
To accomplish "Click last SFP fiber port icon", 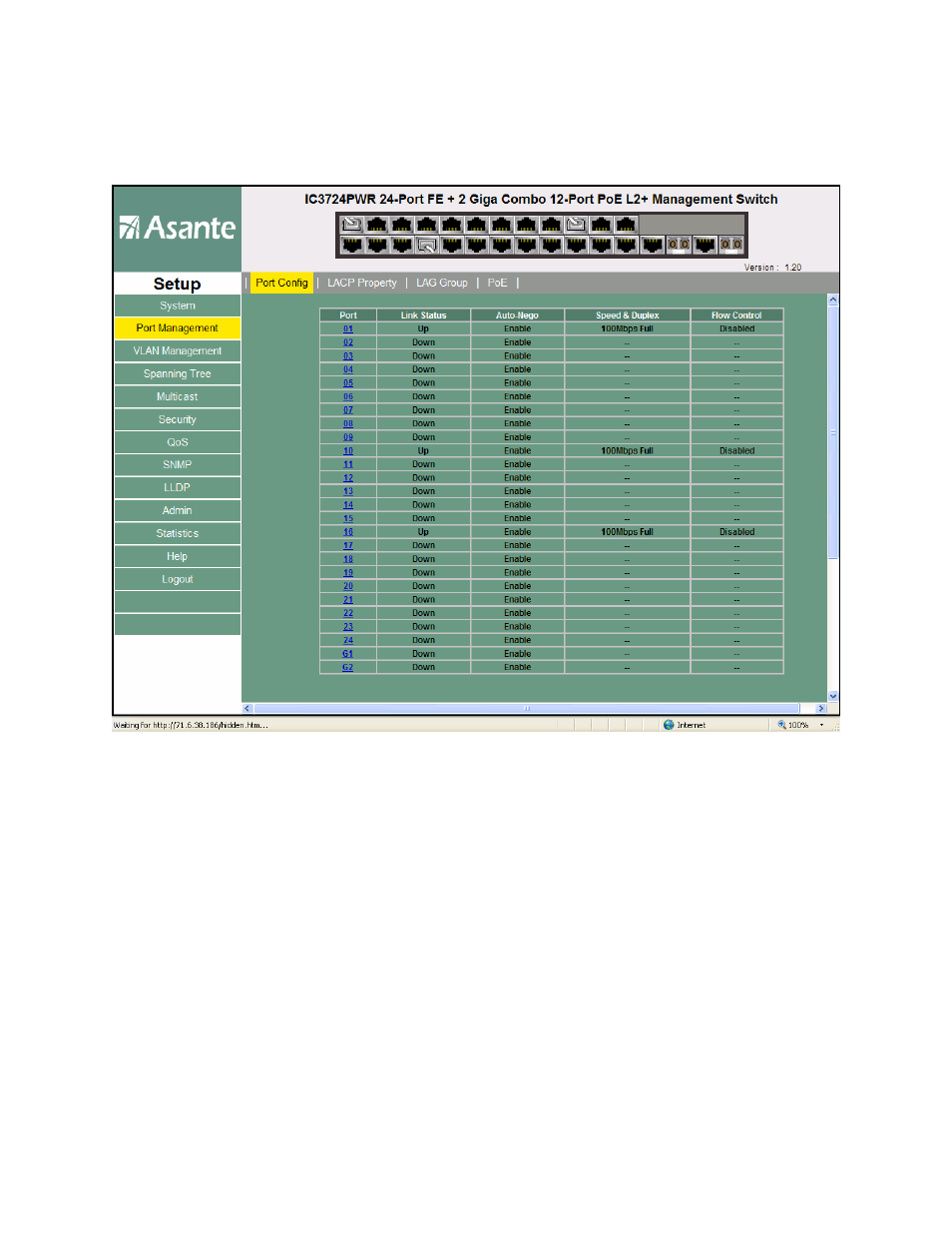I will point(730,245).
